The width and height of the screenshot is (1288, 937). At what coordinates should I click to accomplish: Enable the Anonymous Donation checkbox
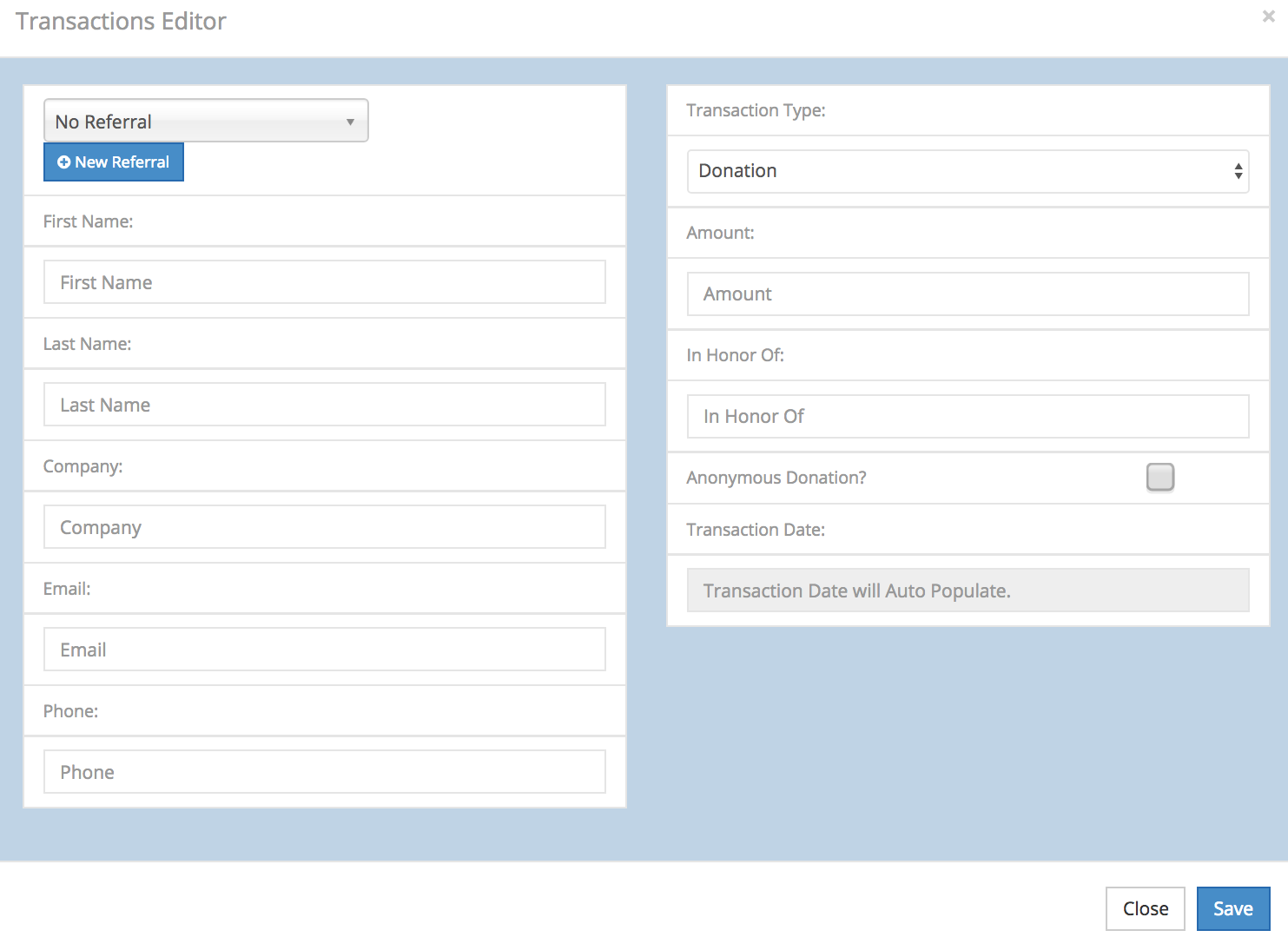(1159, 477)
